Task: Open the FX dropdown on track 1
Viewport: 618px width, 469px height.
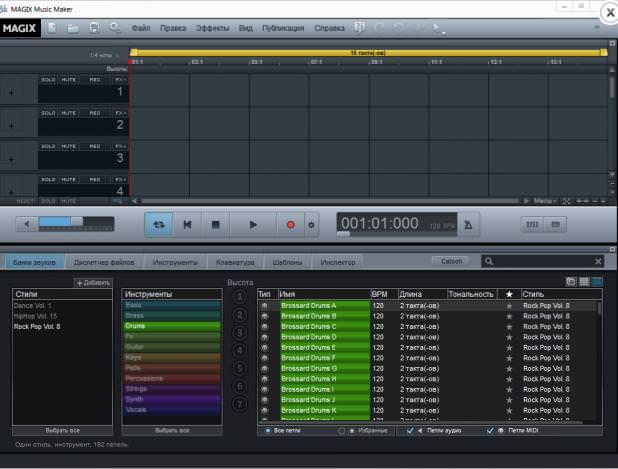Action: pyautogui.click(x=121, y=80)
